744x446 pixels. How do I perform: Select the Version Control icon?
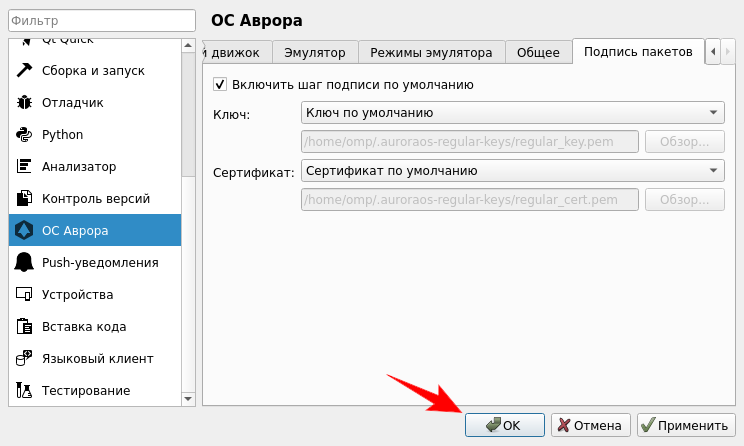tap(25, 198)
